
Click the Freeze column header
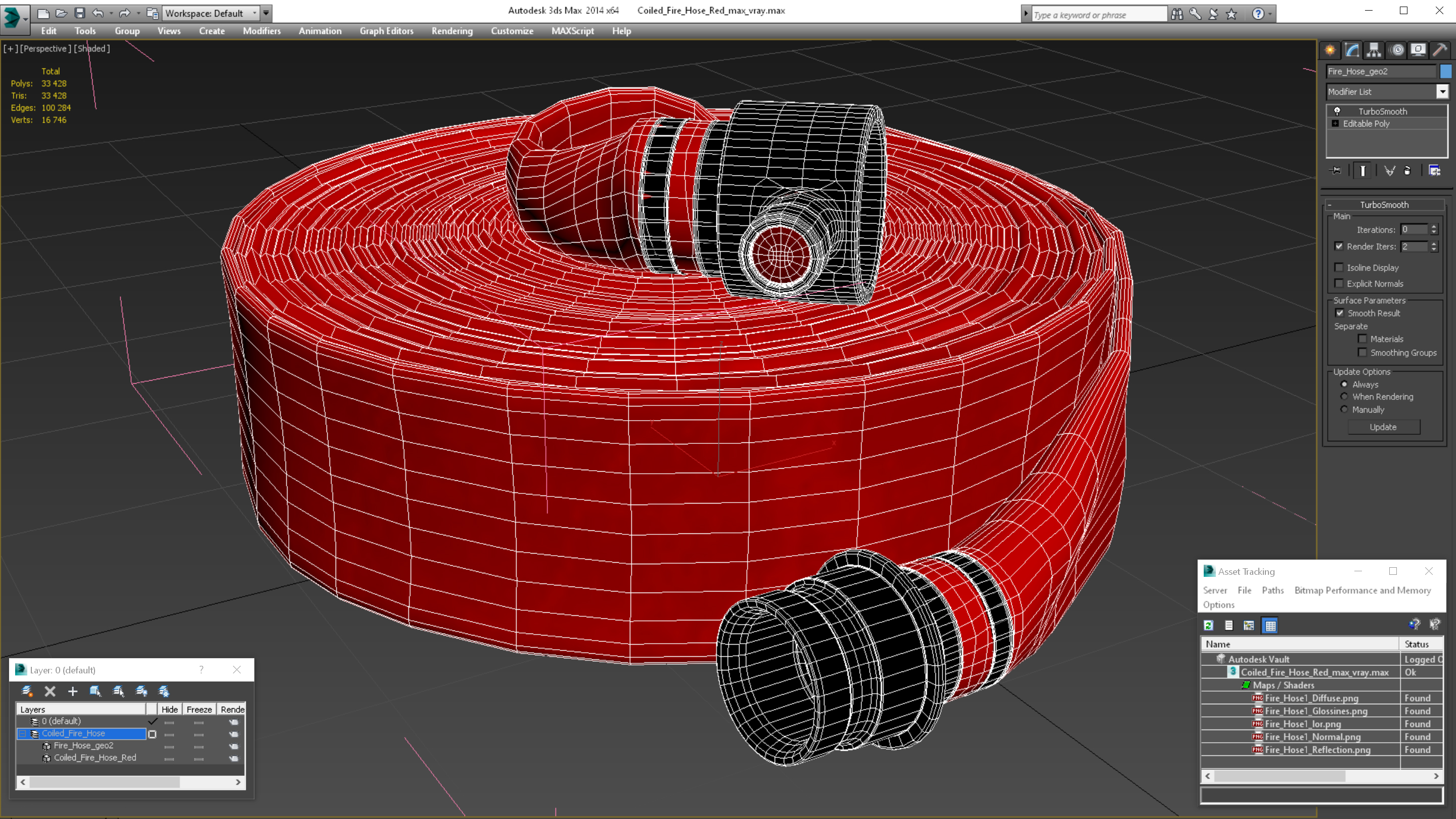pos(199,709)
